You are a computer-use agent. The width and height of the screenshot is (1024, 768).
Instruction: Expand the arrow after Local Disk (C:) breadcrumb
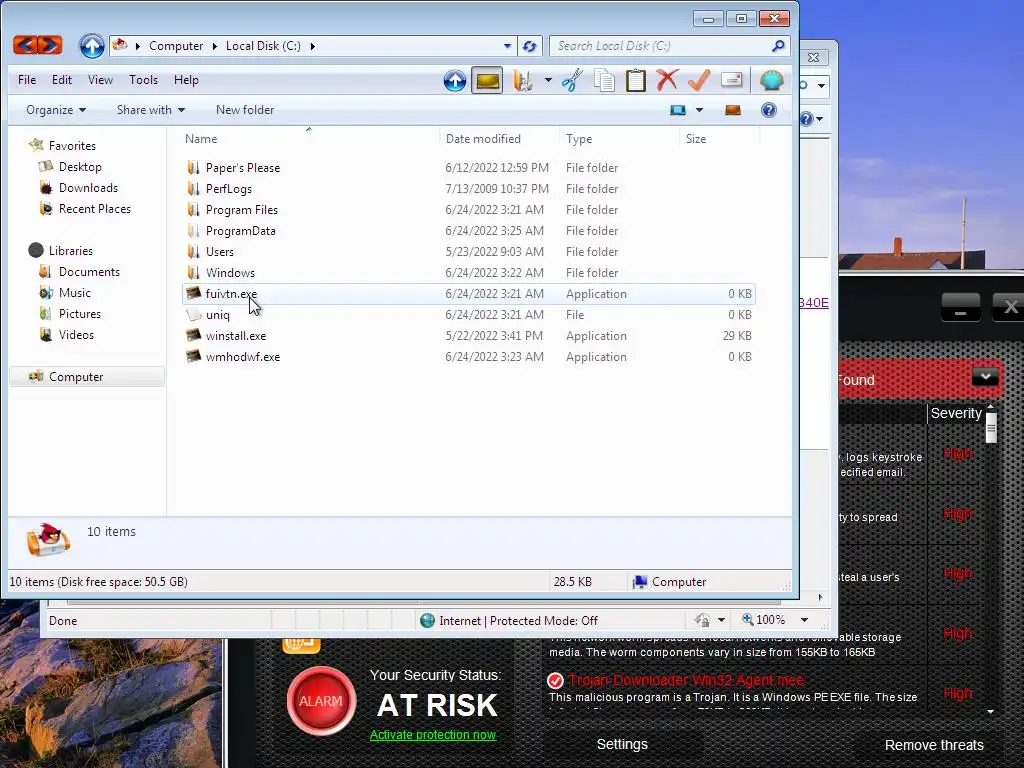[x=313, y=46]
